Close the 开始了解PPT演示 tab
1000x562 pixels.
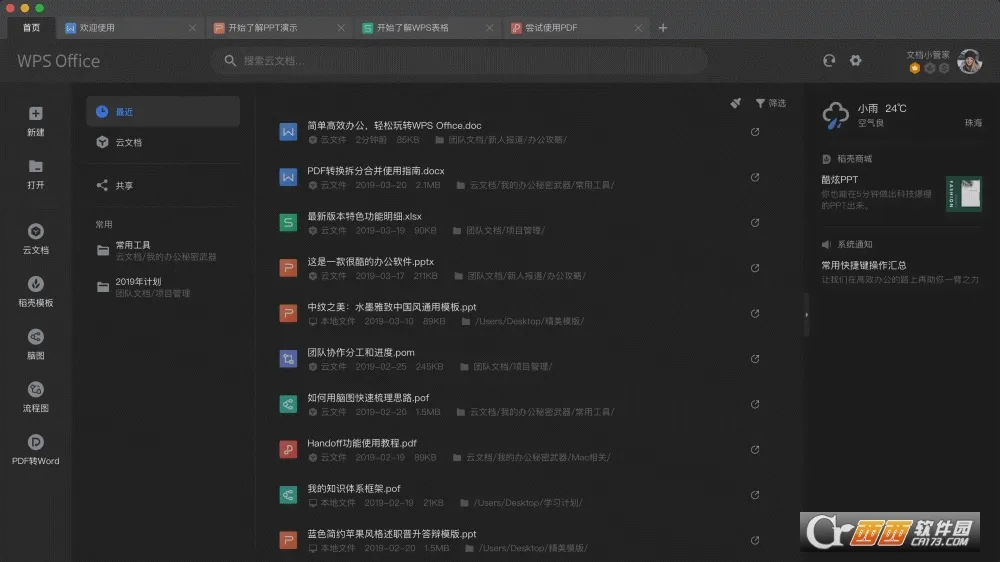tap(341, 28)
